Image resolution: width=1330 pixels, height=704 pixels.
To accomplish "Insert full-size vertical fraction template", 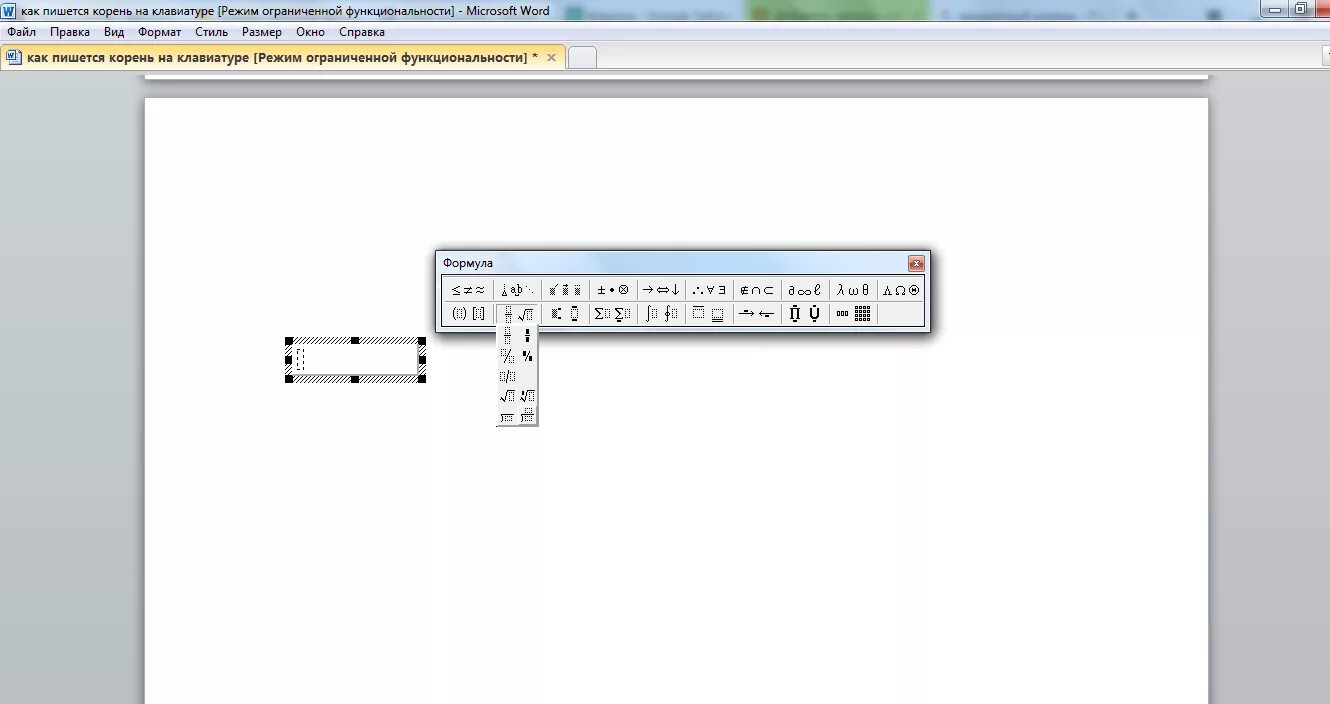I will point(507,336).
